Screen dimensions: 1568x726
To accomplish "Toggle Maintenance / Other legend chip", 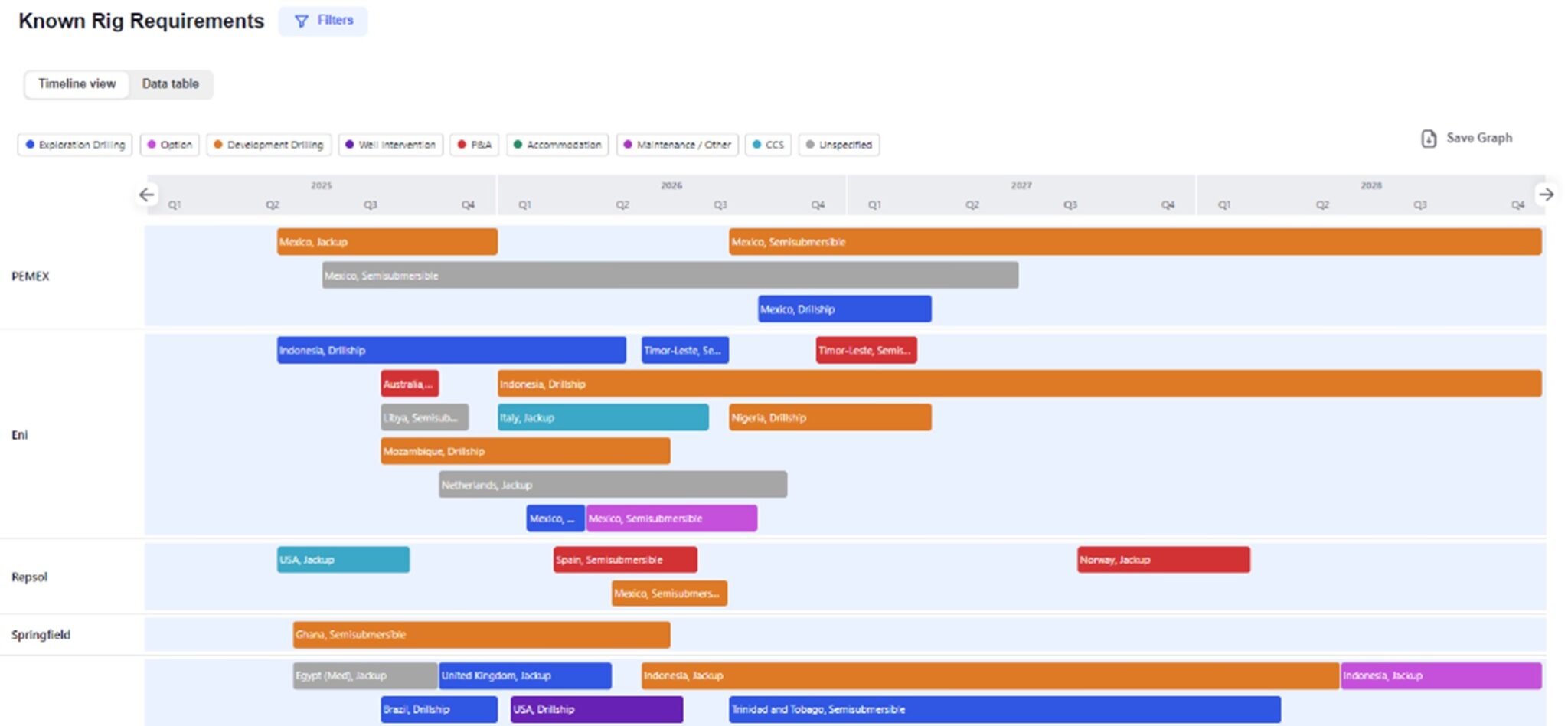I will click(677, 145).
